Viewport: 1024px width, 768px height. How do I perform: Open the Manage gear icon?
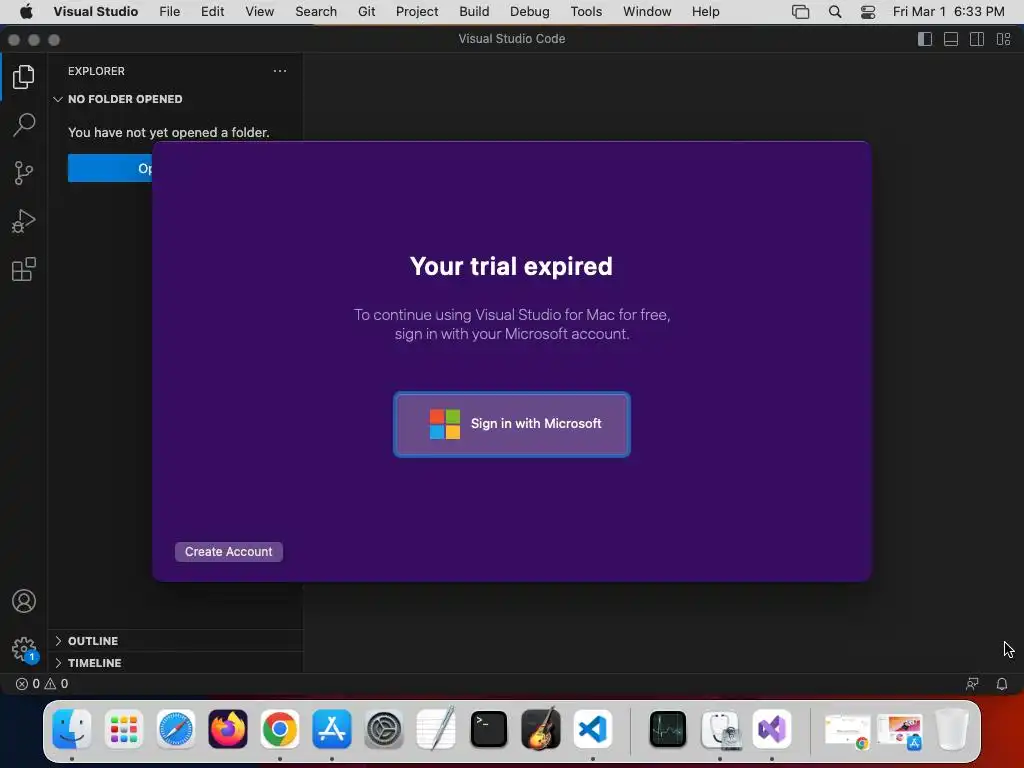[x=24, y=649]
